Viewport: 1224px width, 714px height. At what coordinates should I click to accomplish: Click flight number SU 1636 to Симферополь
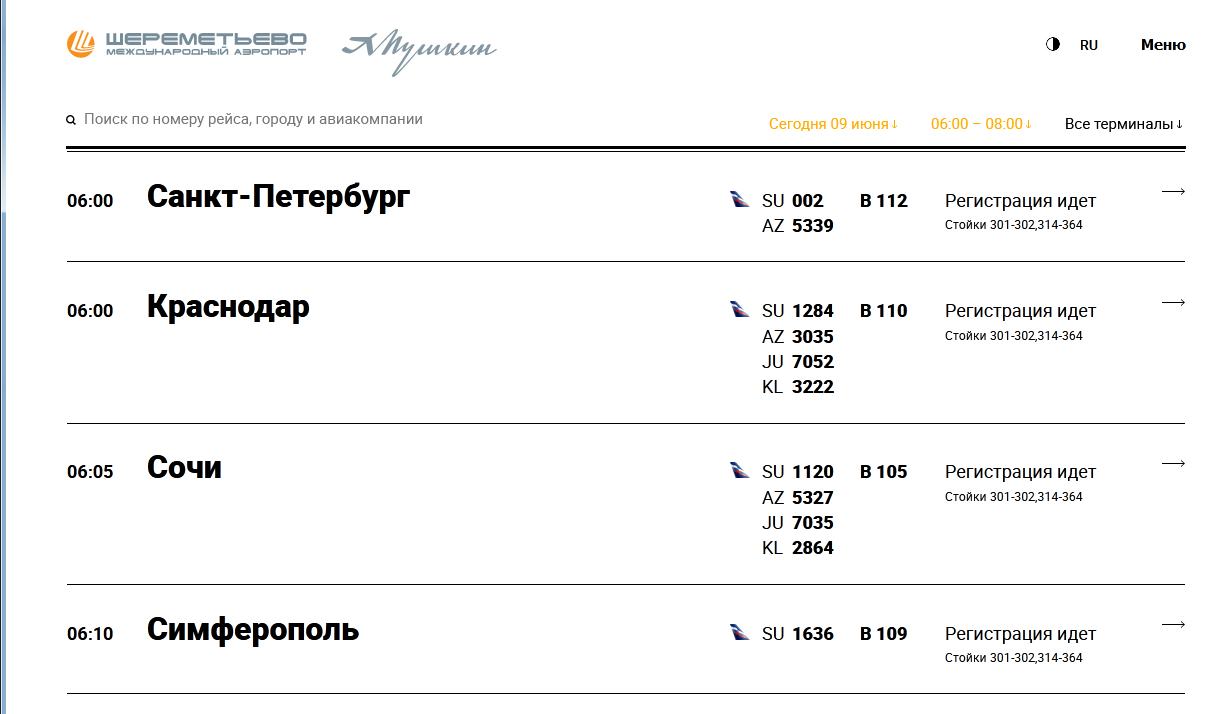(797, 634)
